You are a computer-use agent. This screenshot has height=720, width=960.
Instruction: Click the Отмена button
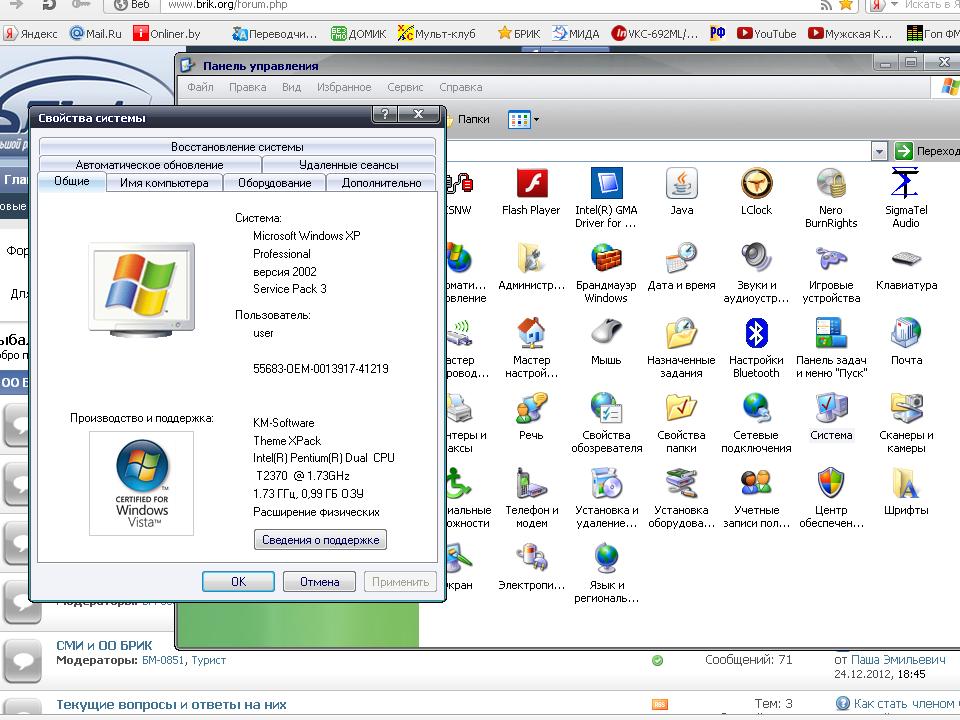point(319,581)
